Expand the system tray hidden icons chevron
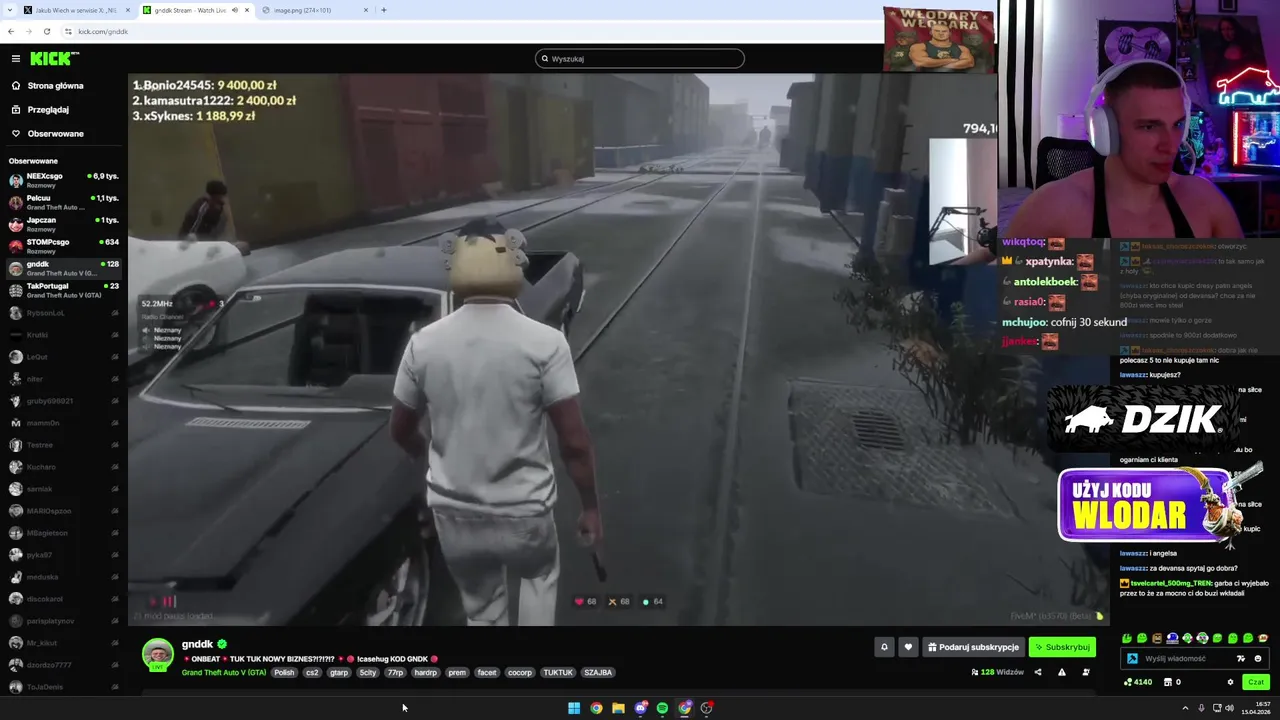The height and width of the screenshot is (720, 1280). [x=1185, y=708]
